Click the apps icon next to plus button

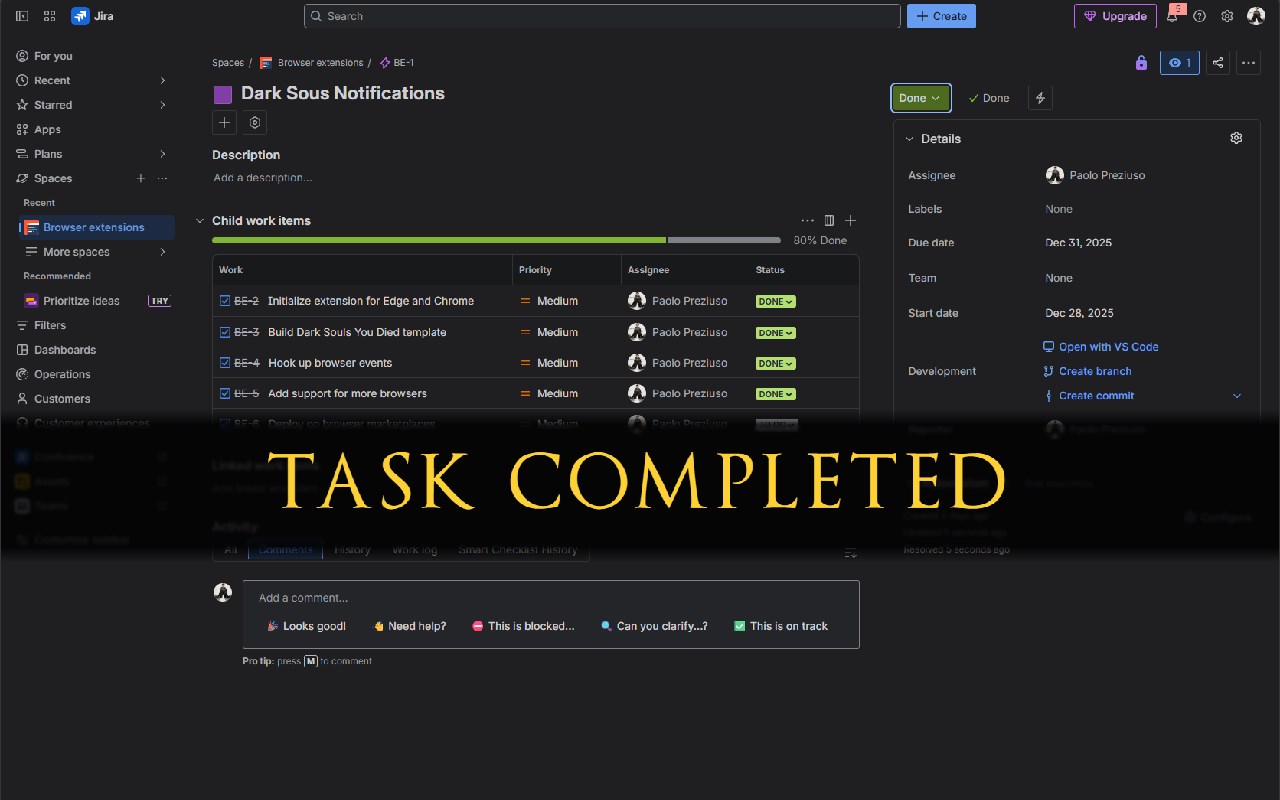click(255, 122)
